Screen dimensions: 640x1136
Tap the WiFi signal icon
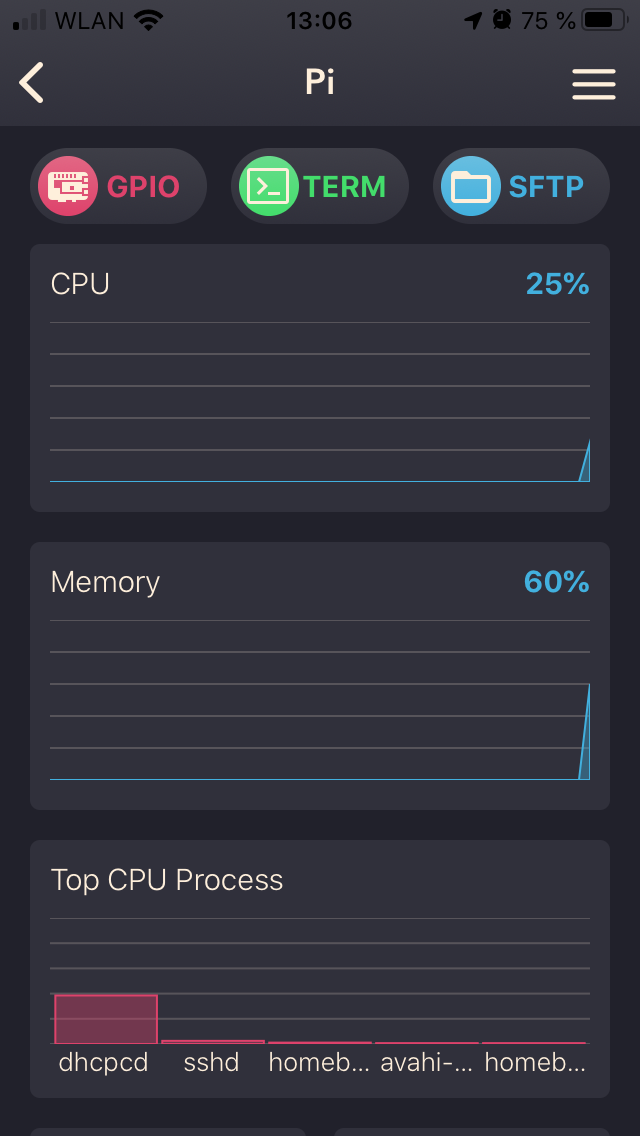149,20
